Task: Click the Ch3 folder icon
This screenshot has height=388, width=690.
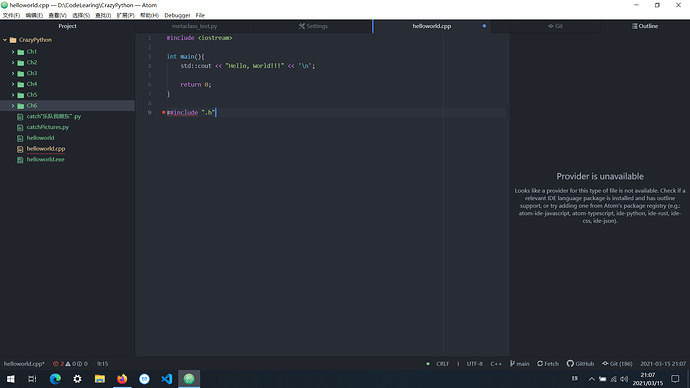Action: coord(21,73)
